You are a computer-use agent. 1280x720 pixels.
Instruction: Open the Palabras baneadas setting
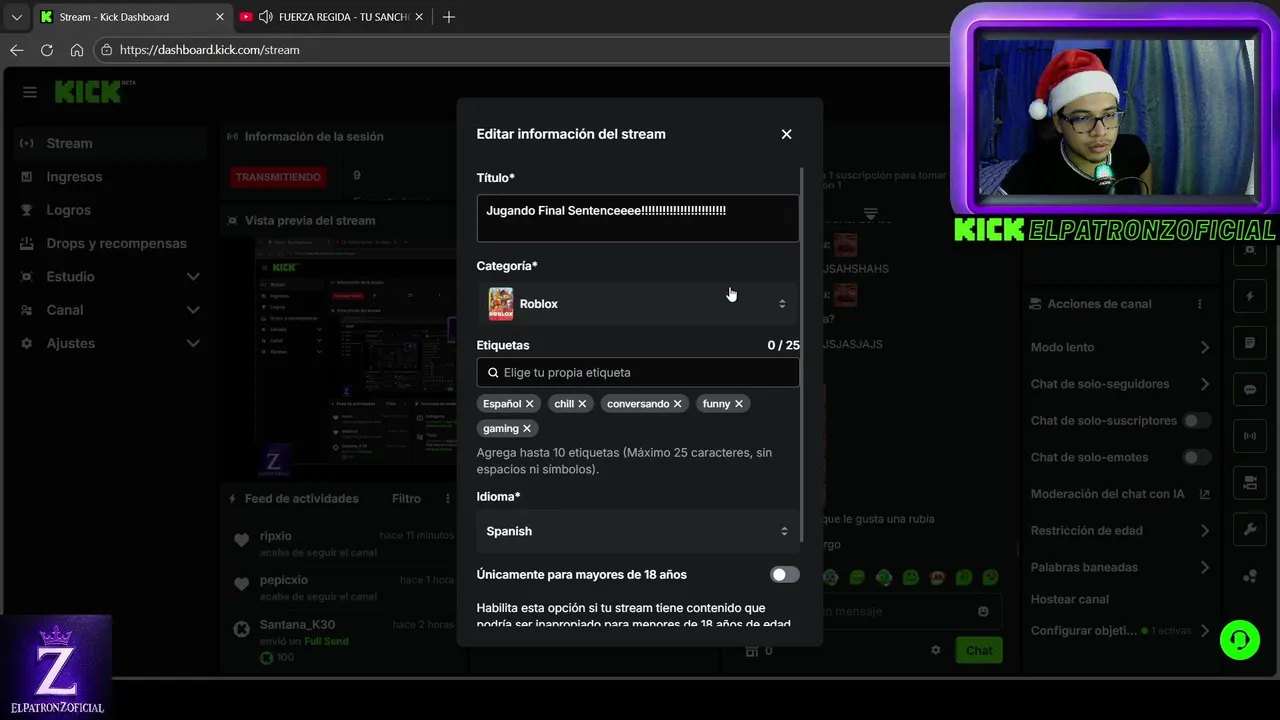[1120, 567]
